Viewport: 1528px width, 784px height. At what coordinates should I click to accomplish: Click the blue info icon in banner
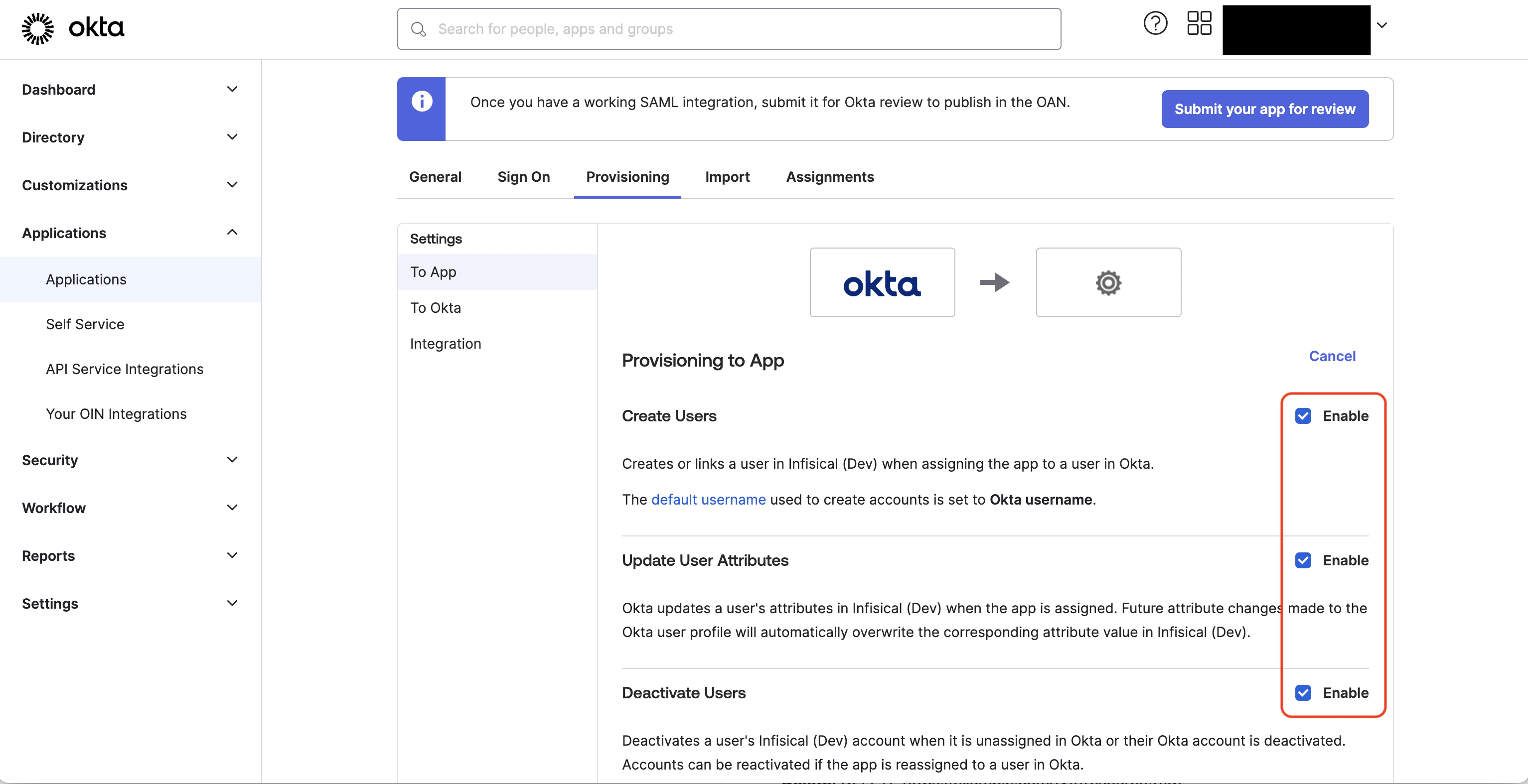pos(422,102)
